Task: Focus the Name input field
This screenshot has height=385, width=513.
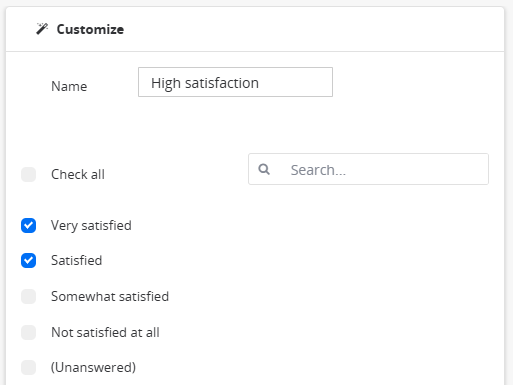Action: (235, 82)
